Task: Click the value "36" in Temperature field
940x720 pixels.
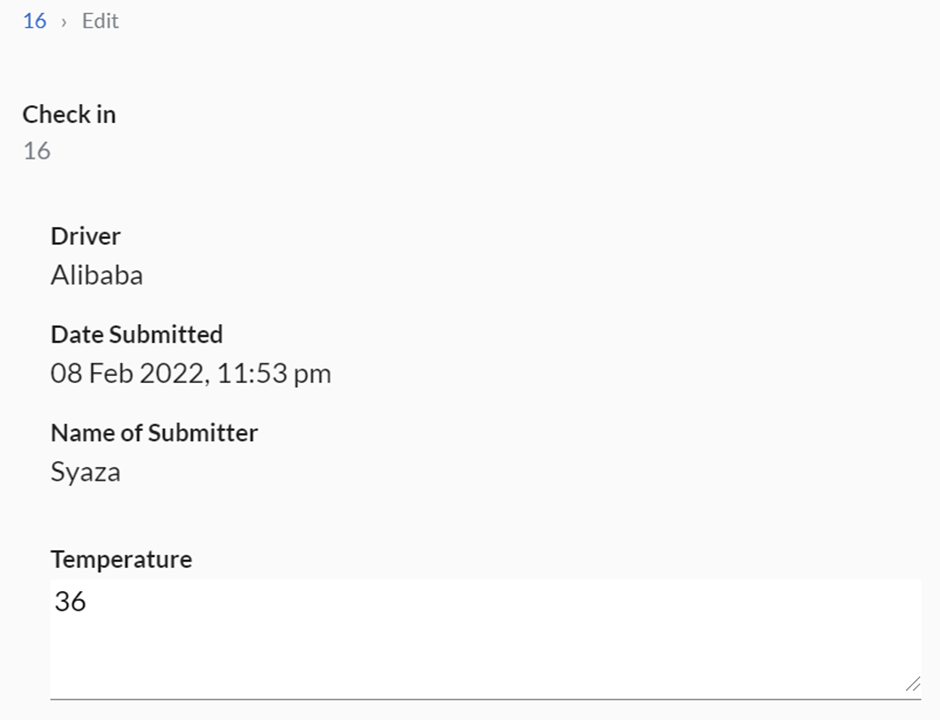Action: click(70, 601)
